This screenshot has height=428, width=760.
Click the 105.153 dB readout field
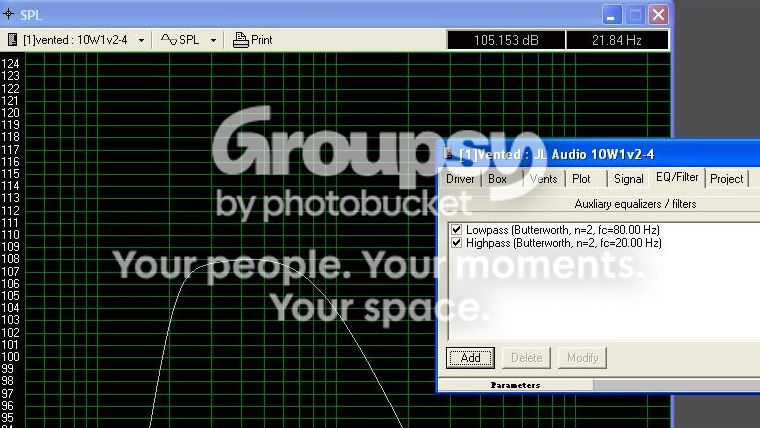[506, 40]
